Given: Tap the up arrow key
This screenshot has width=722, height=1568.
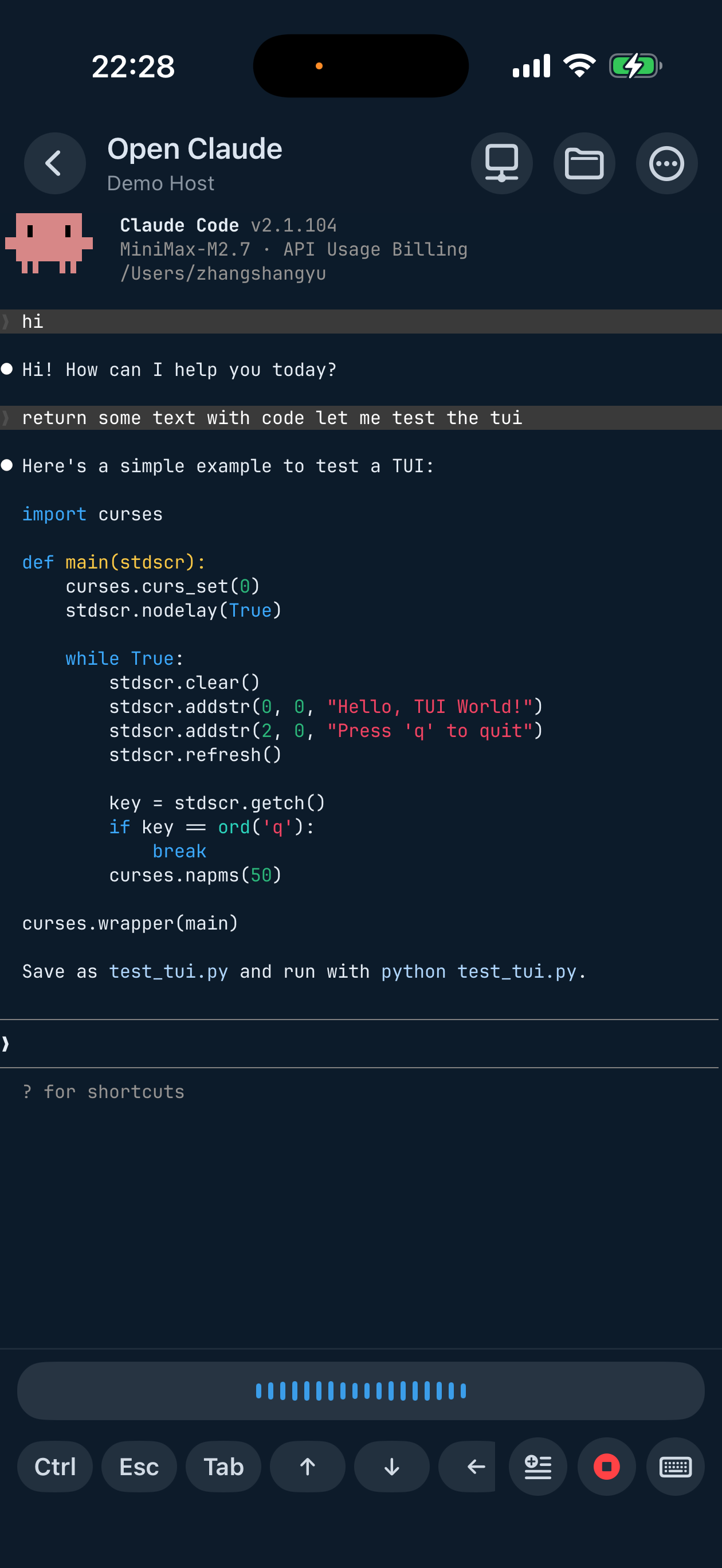Looking at the screenshot, I should (x=308, y=1467).
